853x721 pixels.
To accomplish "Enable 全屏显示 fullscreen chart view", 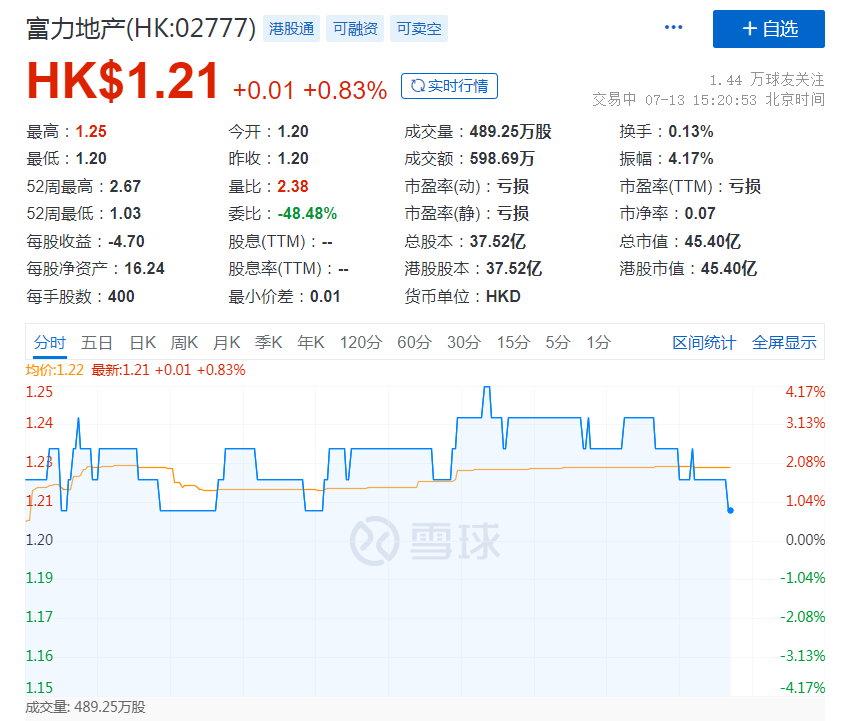I will tap(784, 342).
